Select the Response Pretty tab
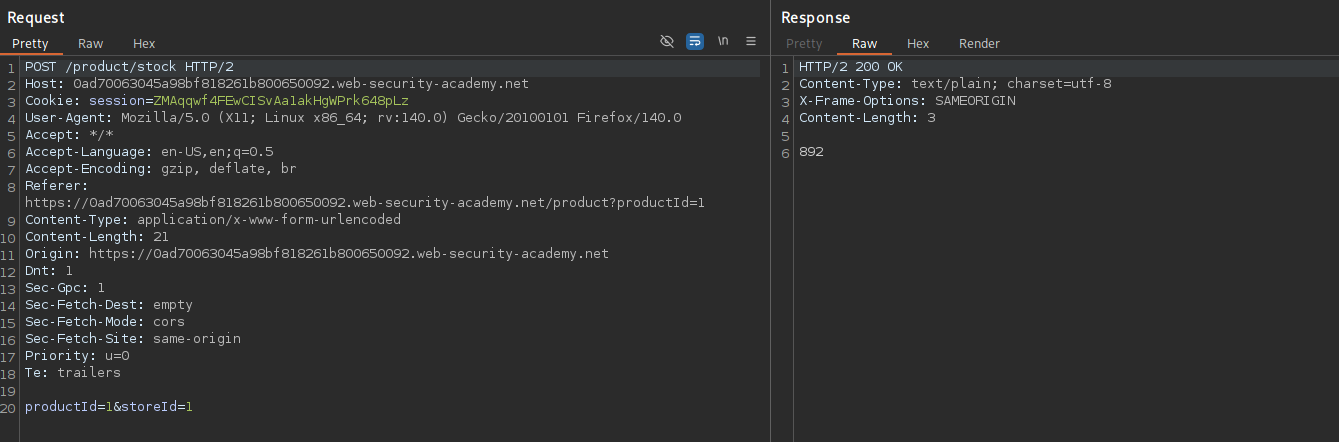 (804, 44)
